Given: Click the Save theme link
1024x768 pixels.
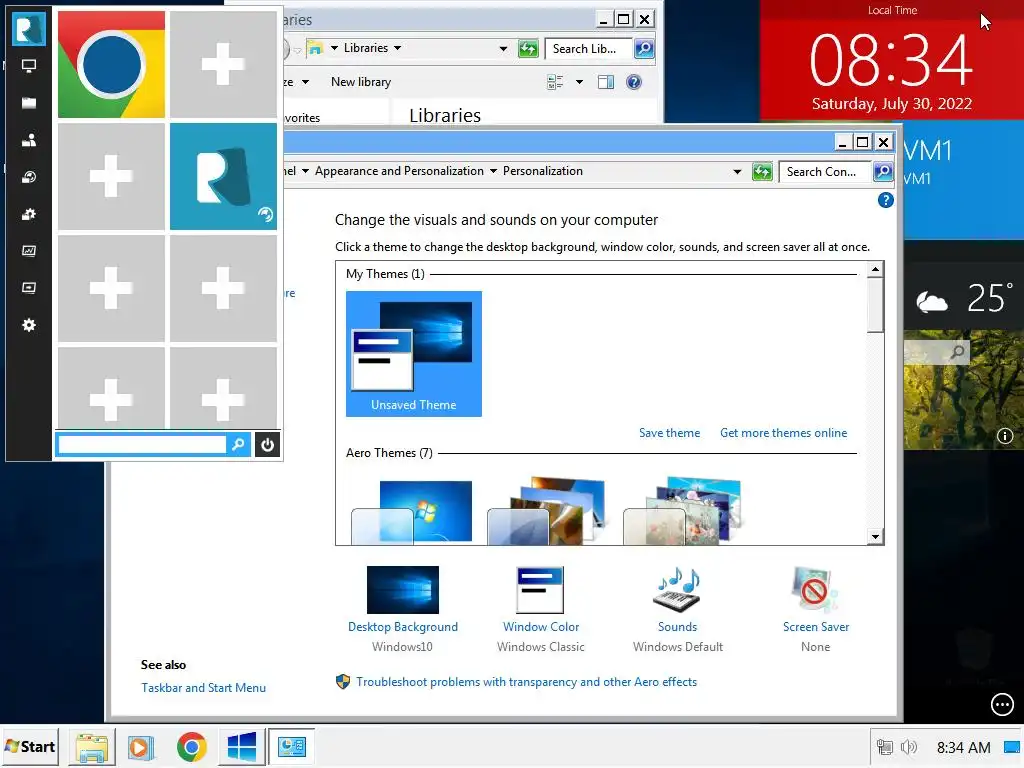Looking at the screenshot, I should pyautogui.click(x=669, y=433).
